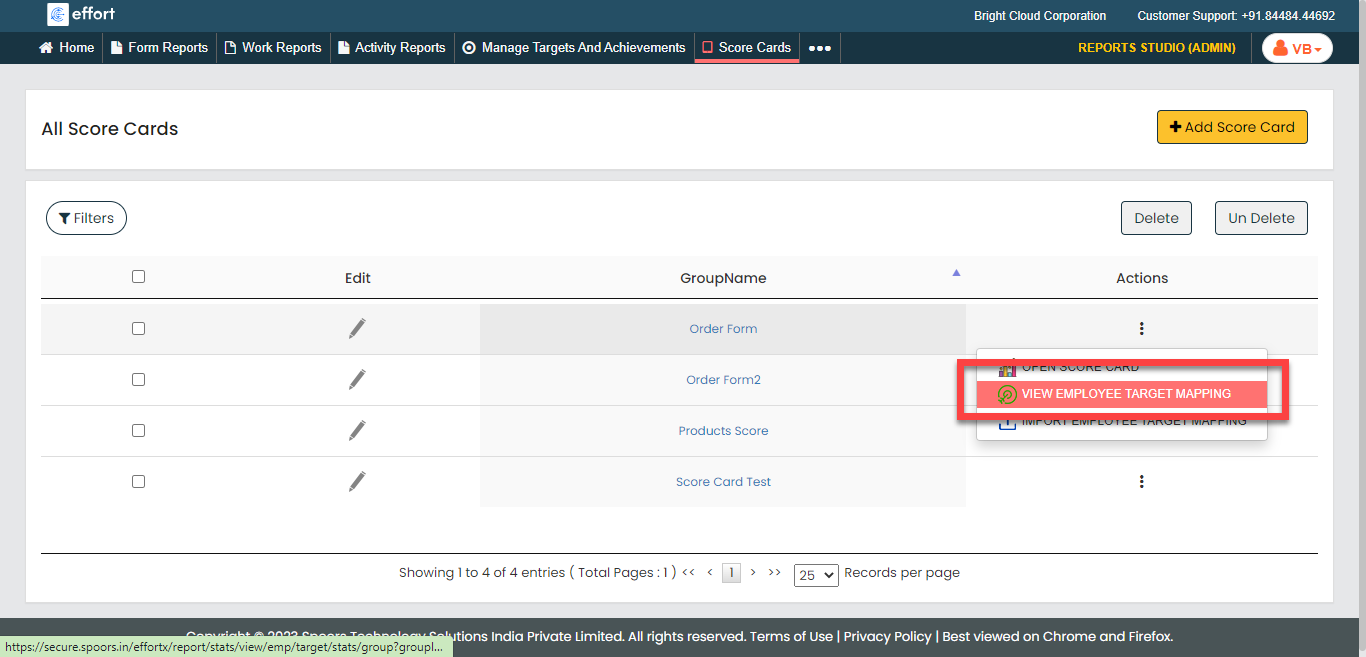Open the records per page dropdown

[815, 575]
